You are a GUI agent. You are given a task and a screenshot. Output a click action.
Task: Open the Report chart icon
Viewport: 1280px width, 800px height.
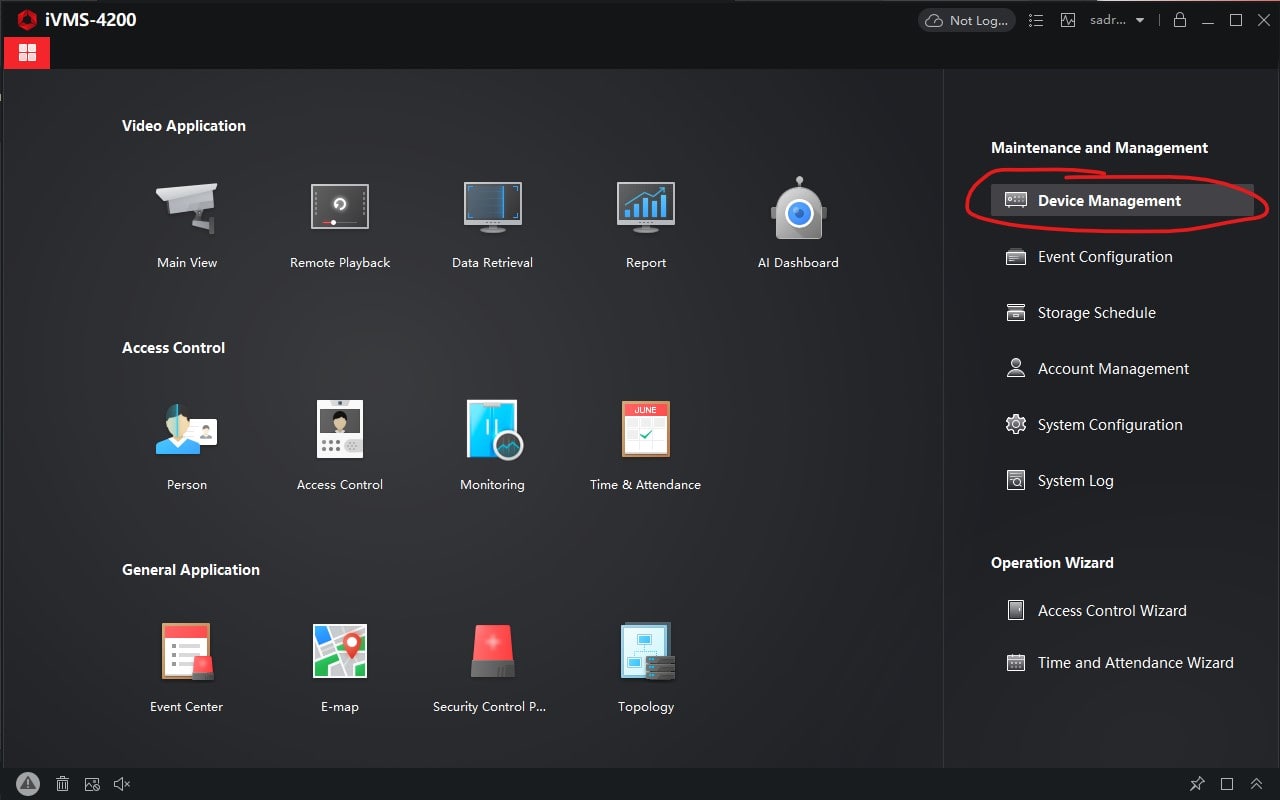click(x=646, y=207)
